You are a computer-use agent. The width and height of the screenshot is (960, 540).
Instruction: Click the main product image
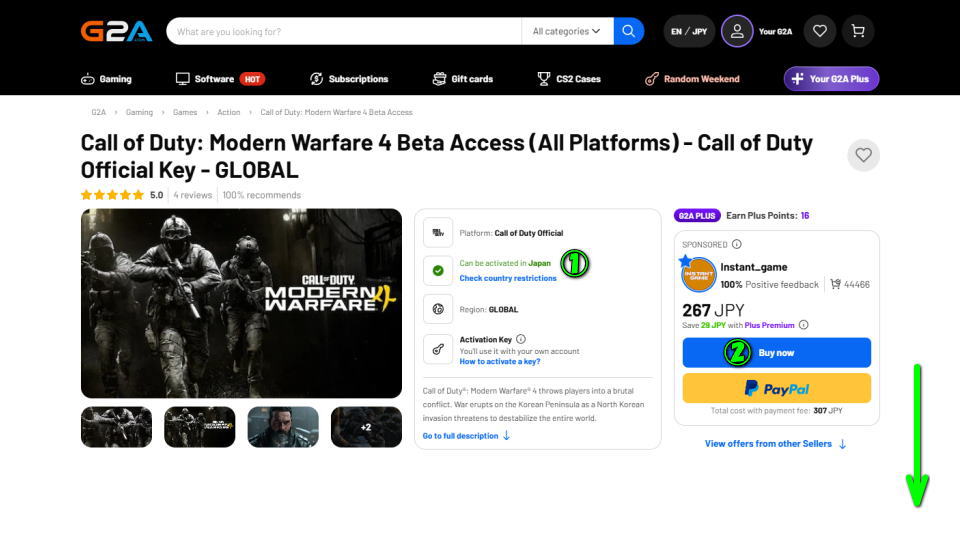[x=241, y=304]
